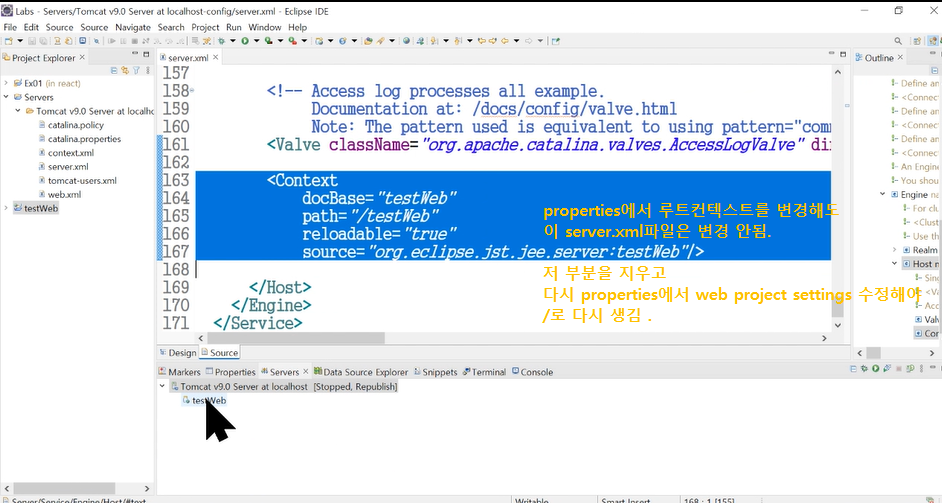Click the New wizard icon in main toolbar
The width and height of the screenshot is (942, 503).
pyautogui.click(x=8, y=41)
